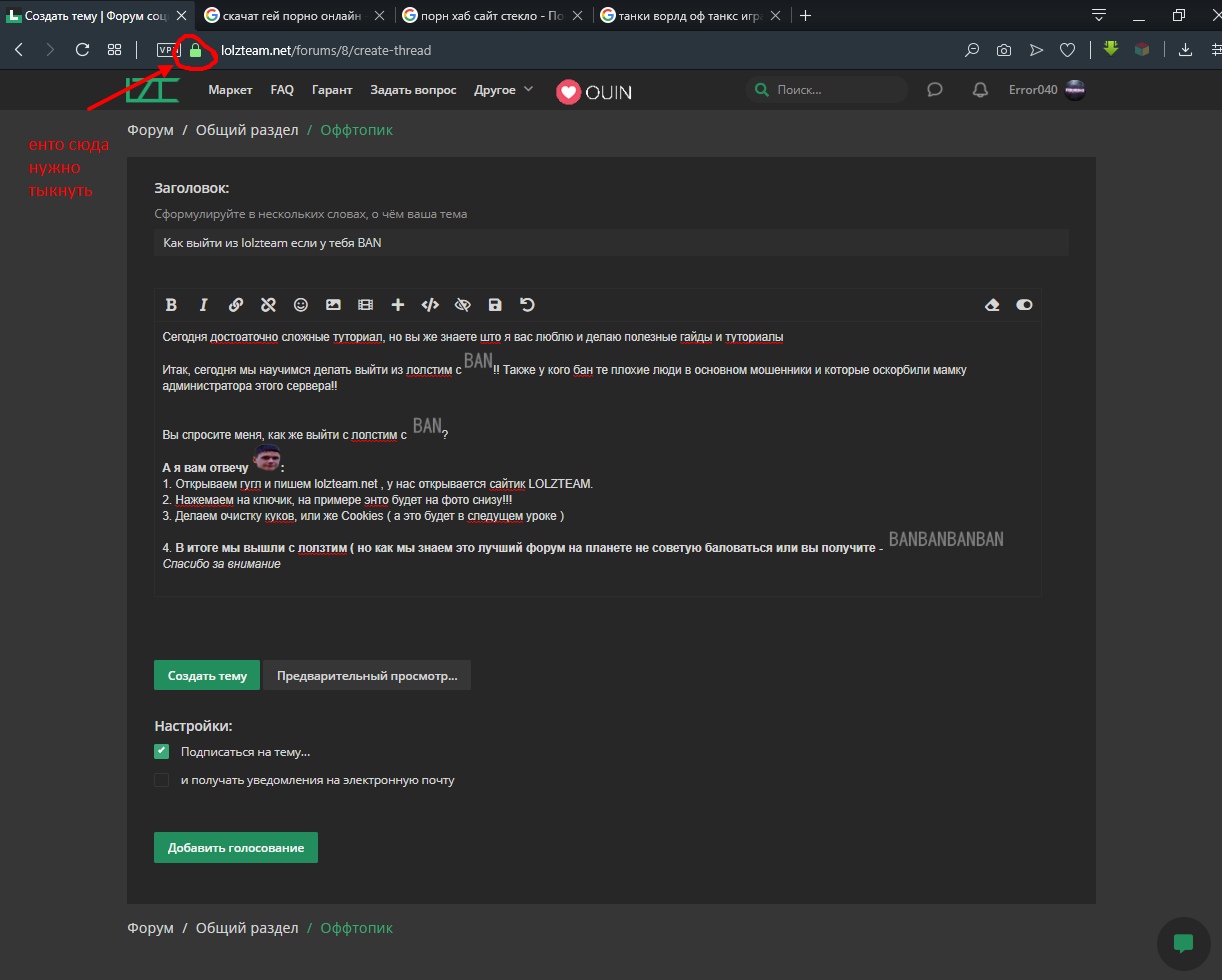Click 'Оффтопик' breadcrumb below the form
Image resolution: width=1222 pixels, height=980 pixels.
point(357,928)
